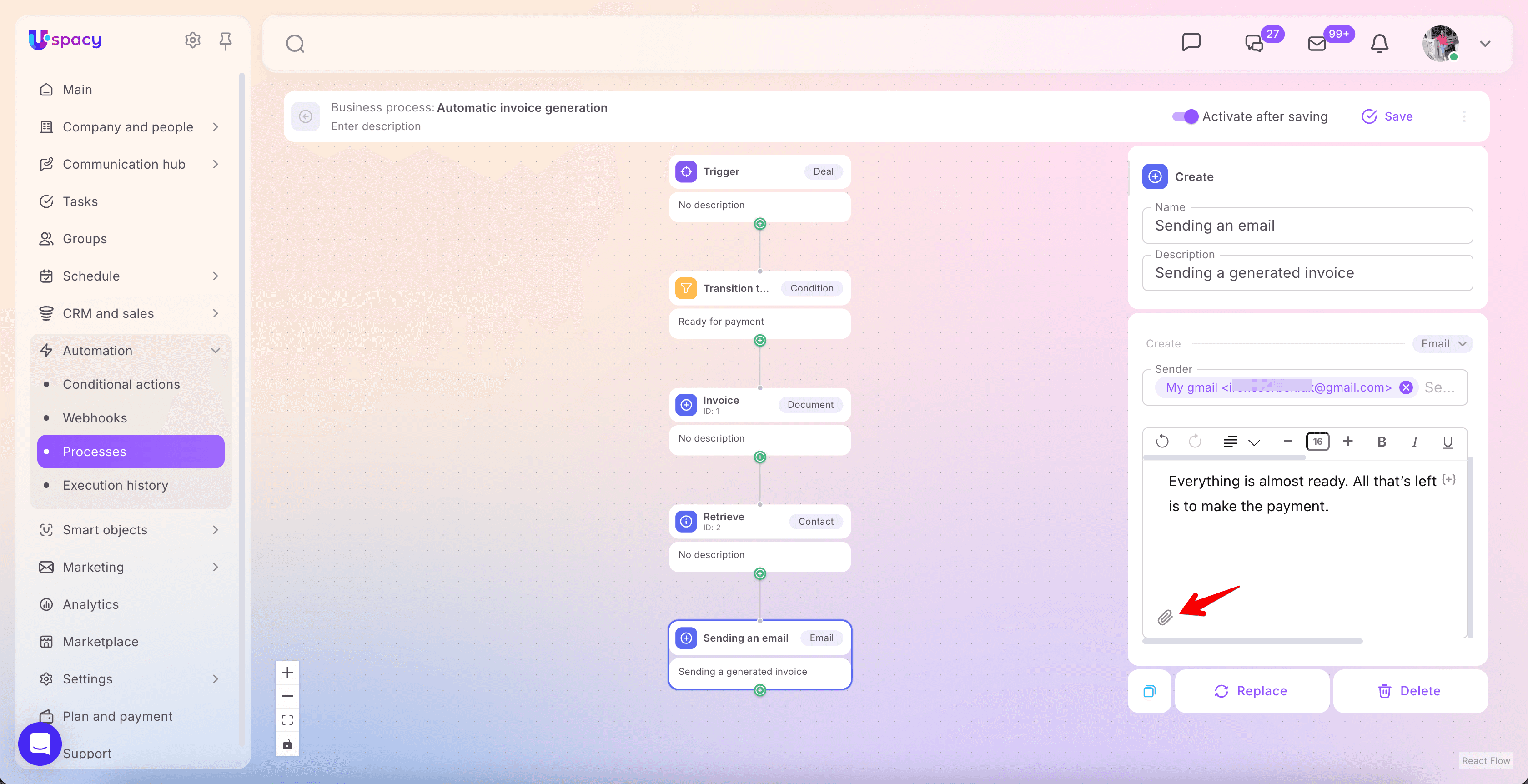Insert variable with the {+} icon

[1449, 479]
